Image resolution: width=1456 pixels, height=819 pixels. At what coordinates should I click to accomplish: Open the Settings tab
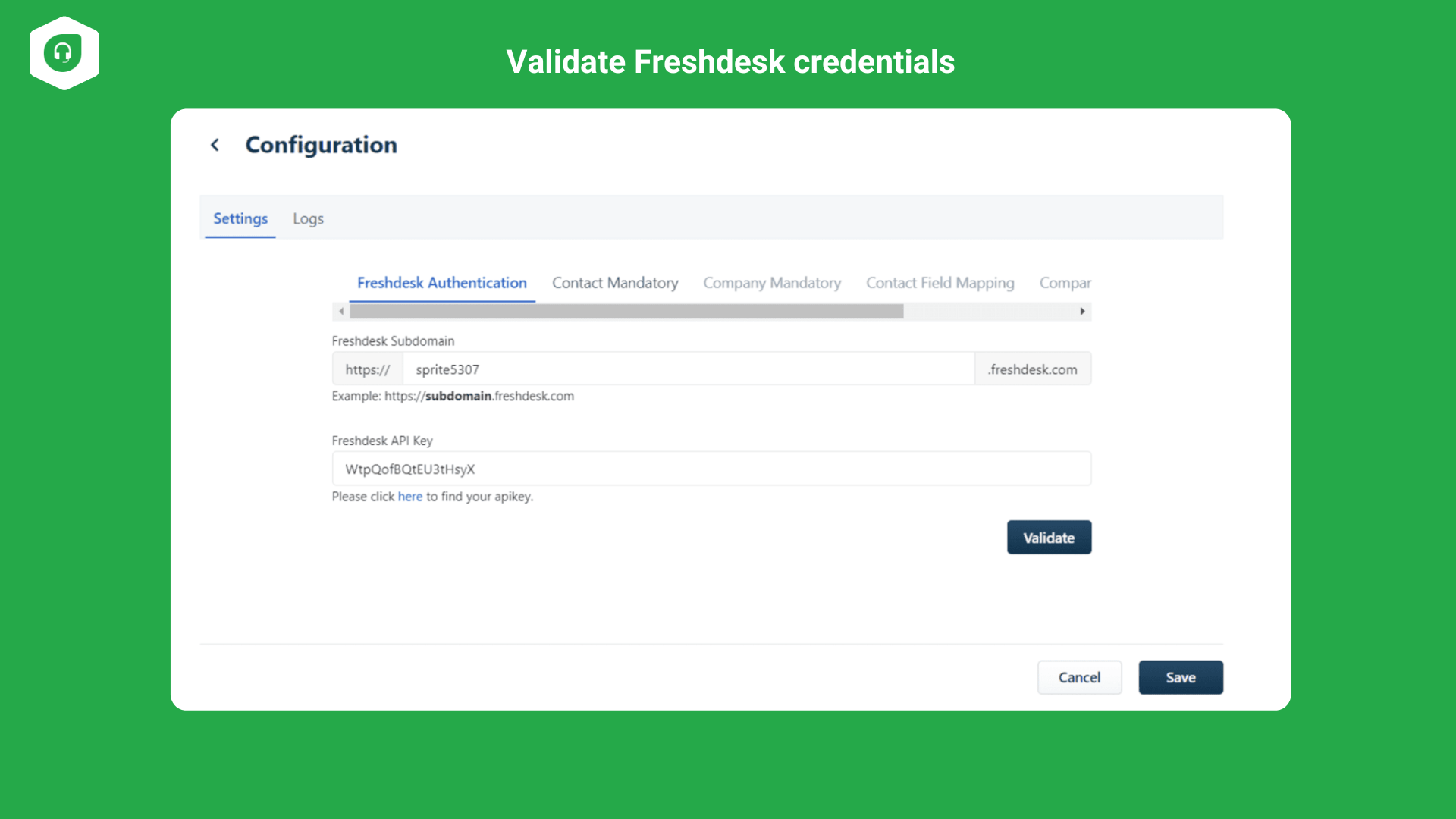coord(240,218)
